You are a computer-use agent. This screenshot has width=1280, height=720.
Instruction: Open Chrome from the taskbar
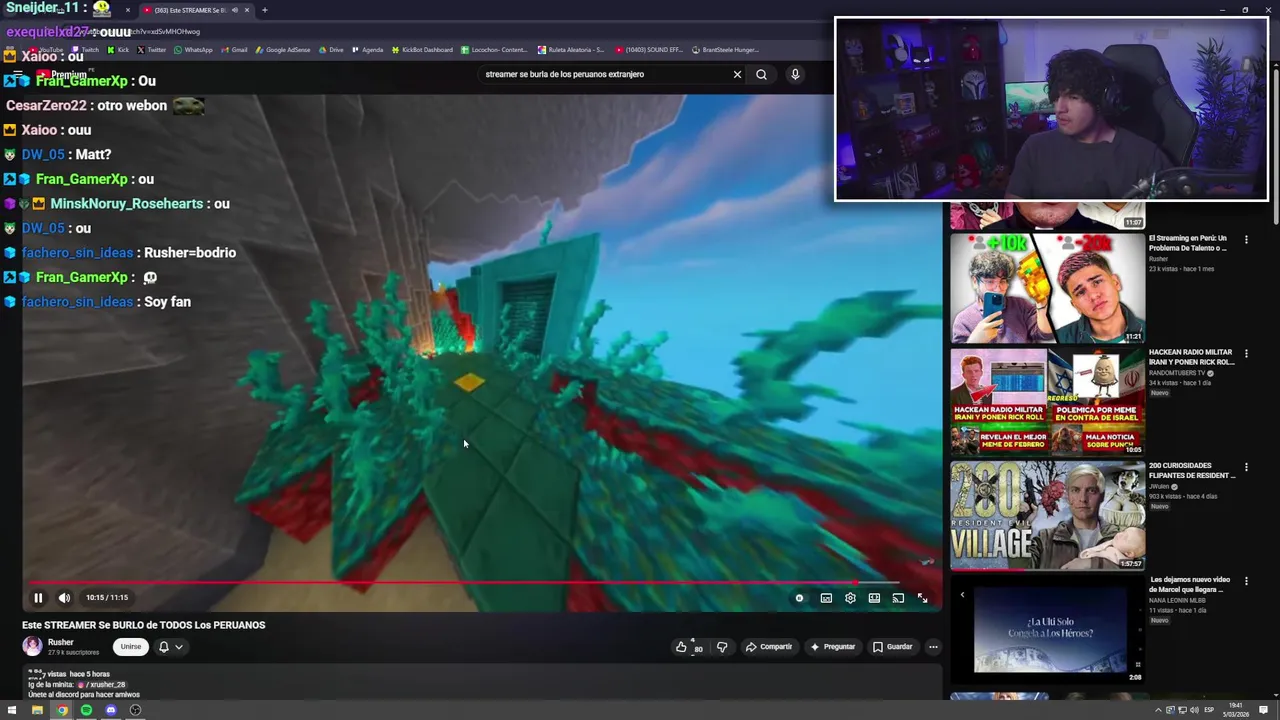coord(62,711)
